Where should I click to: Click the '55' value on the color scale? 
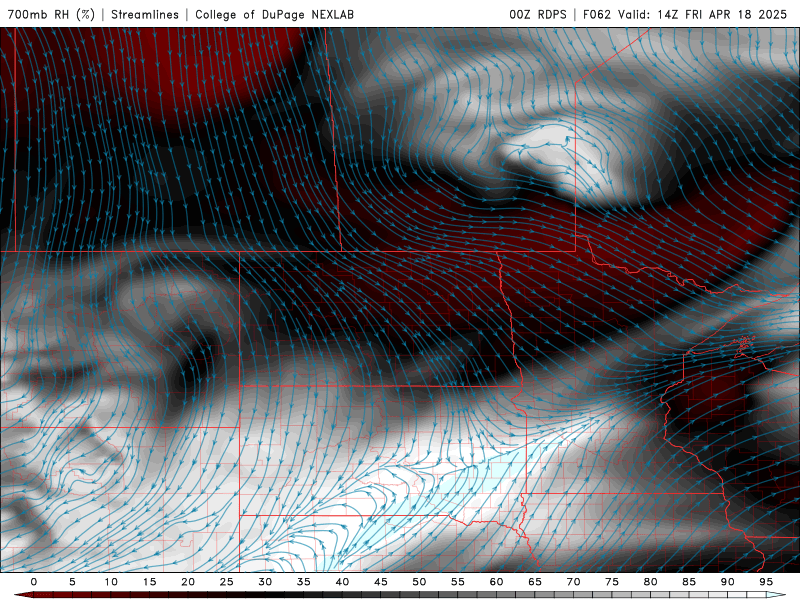458,582
